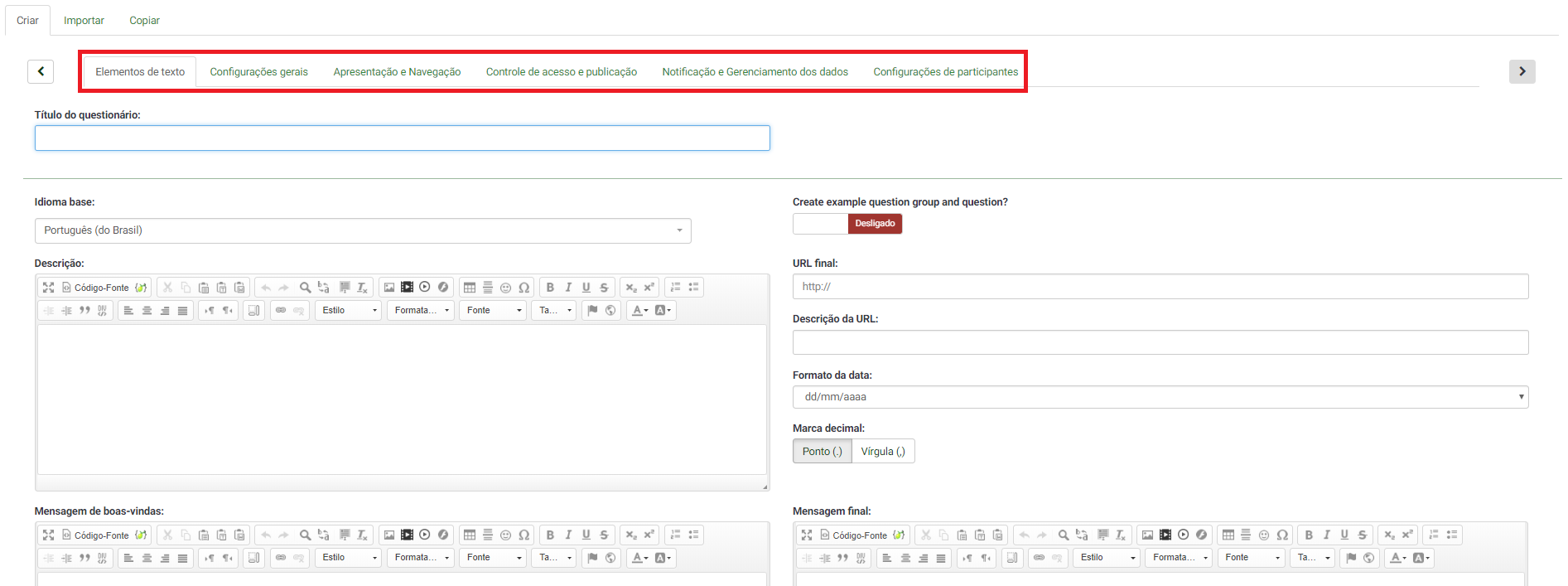Open the Idioma base dropdown
Screen dimensions: 1568x586
pyautogui.click(x=363, y=230)
